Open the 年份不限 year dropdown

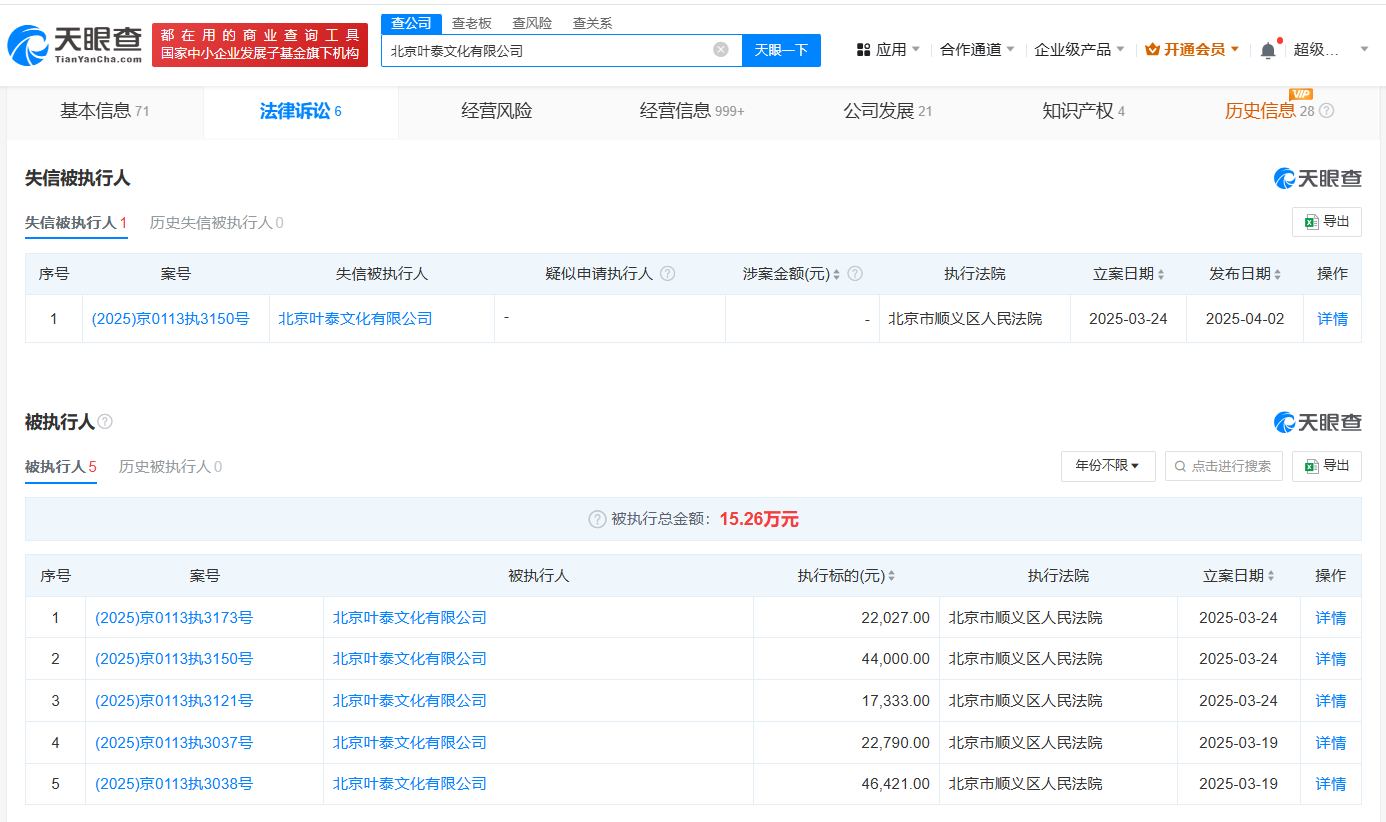[x=1107, y=466]
